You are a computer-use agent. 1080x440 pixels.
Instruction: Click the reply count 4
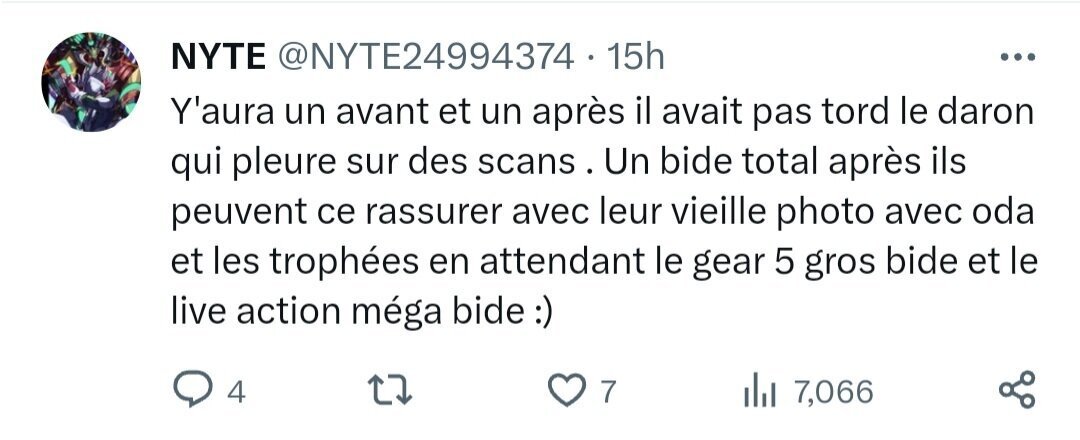(x=236, y=392)
